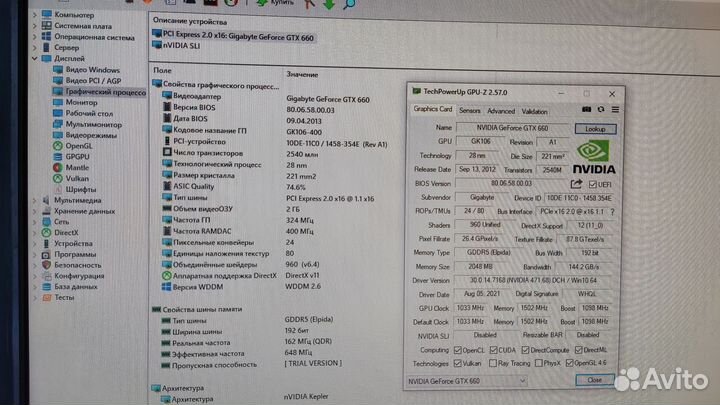This screenshot has width=720, height=405.
Task: Select PCI Express 2.0 x16 Gigabyte GTX 660 device
Action: point(238,37)
